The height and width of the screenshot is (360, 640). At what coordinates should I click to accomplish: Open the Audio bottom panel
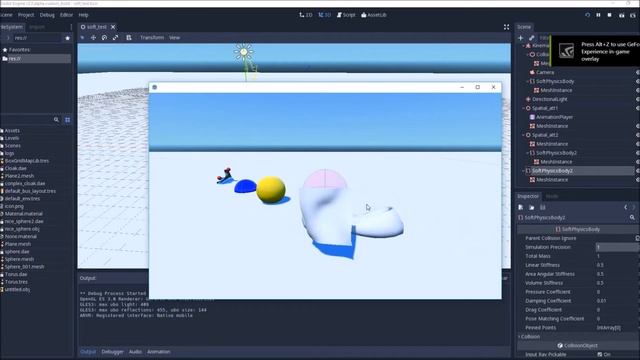(135, 352)
